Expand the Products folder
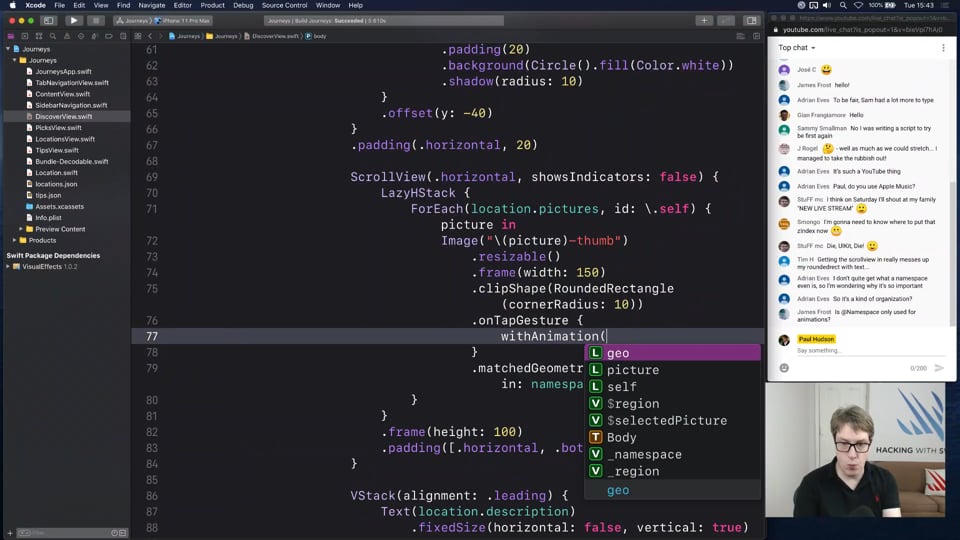This screenshot has height=540, width=960. (15, 240)
